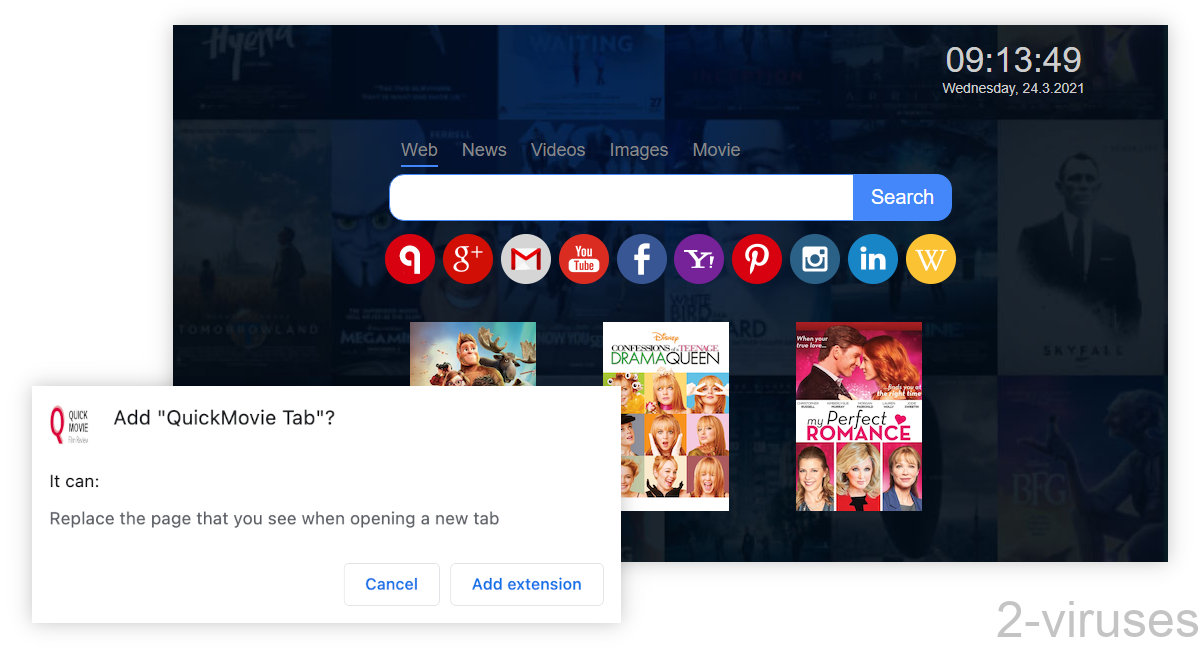The width and height of the screenshot is (1200, 648).
Task: Click inside the search input field
Action: pyautogui.click(x=620, y=197)
